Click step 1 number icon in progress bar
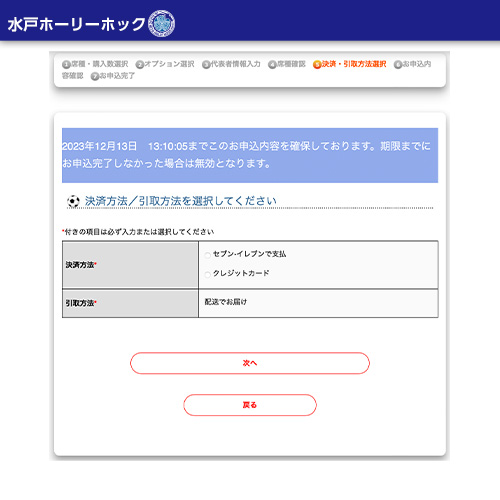 click(66, 64)
